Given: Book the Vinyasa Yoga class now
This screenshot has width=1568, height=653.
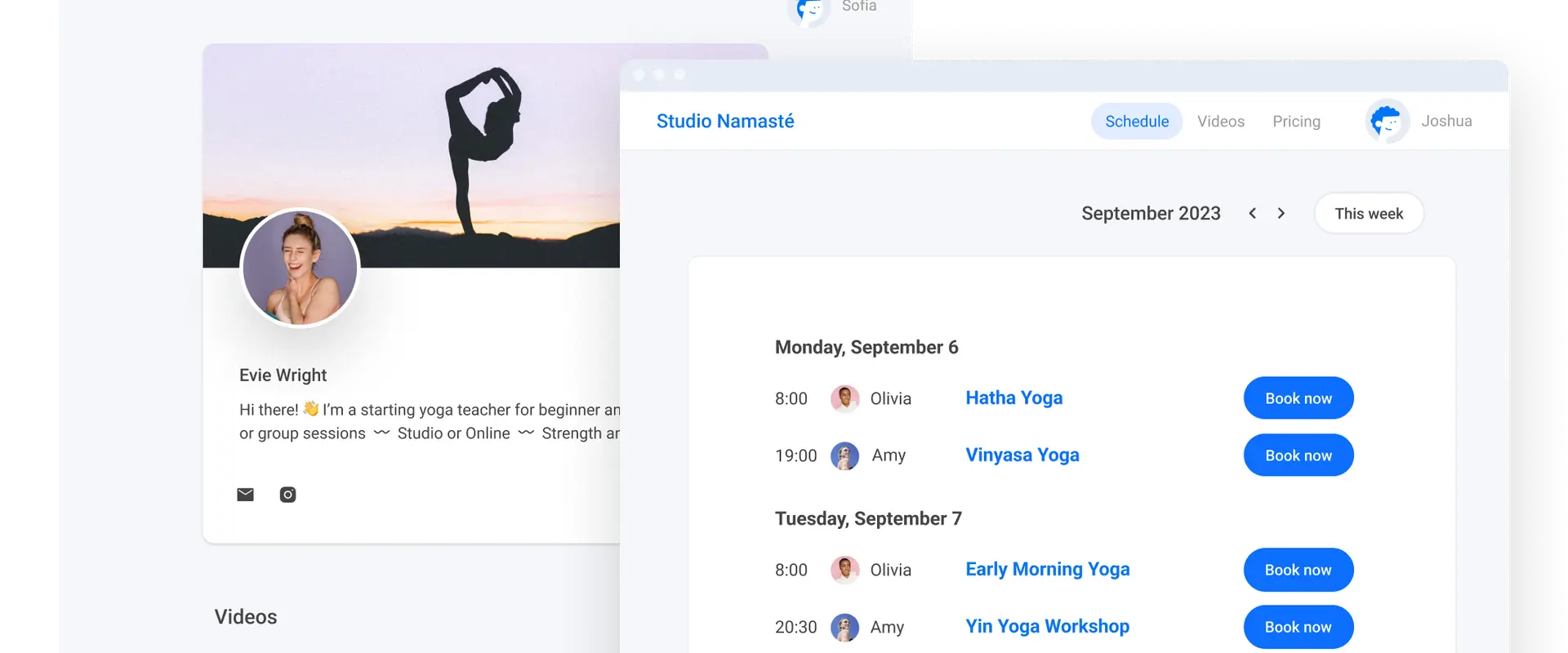Looking at the screenshot, I should [x=1298, y=455].
